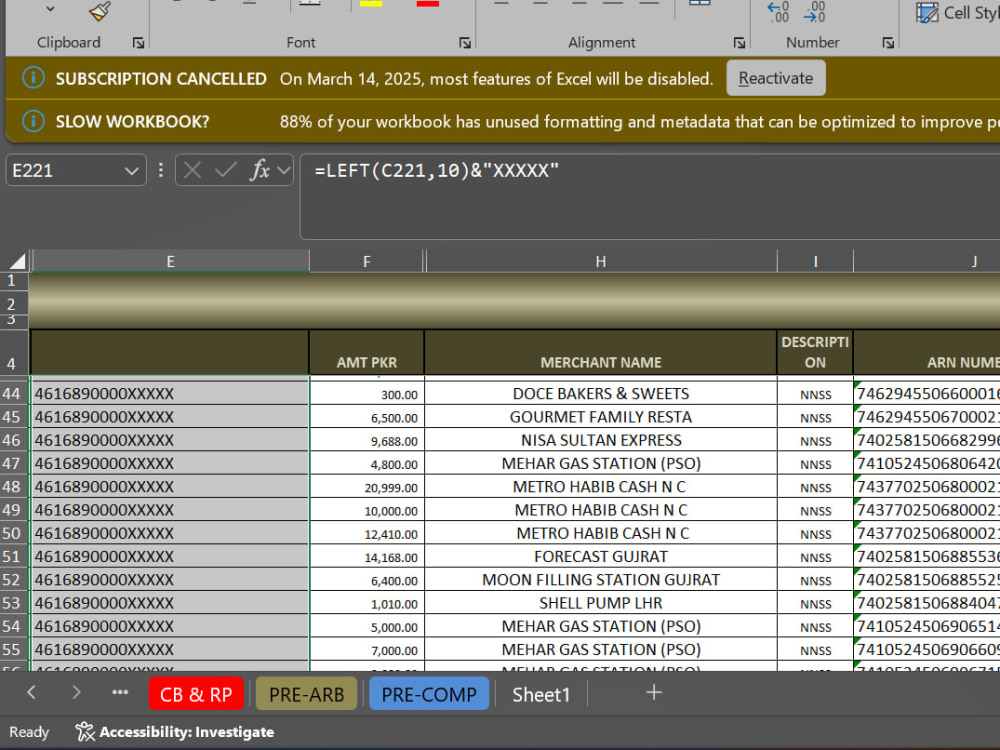Click the Fill Color yellow swatch
The image size is (1000, 750).
click(371, 3)
